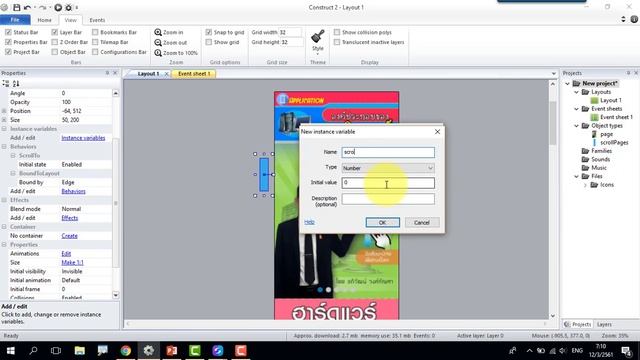Collapse the Behaviors properties section
Viewport: 640px width, 360px height.
4,147
